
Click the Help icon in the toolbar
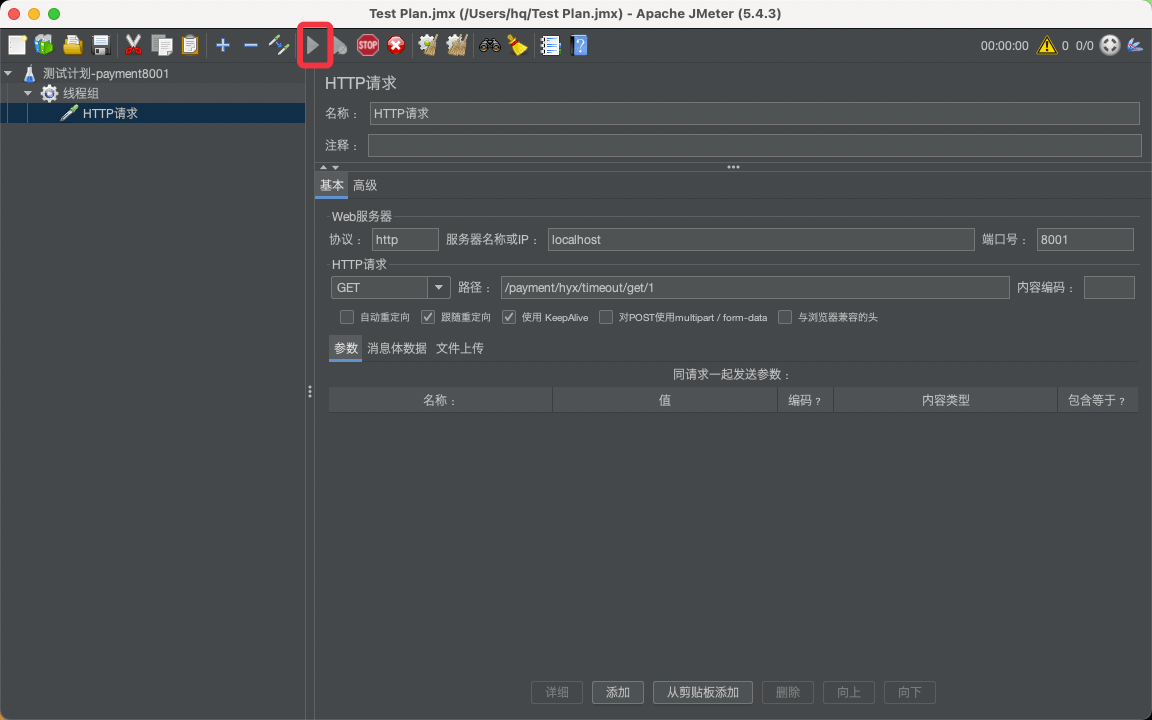[x=579, y=45]
